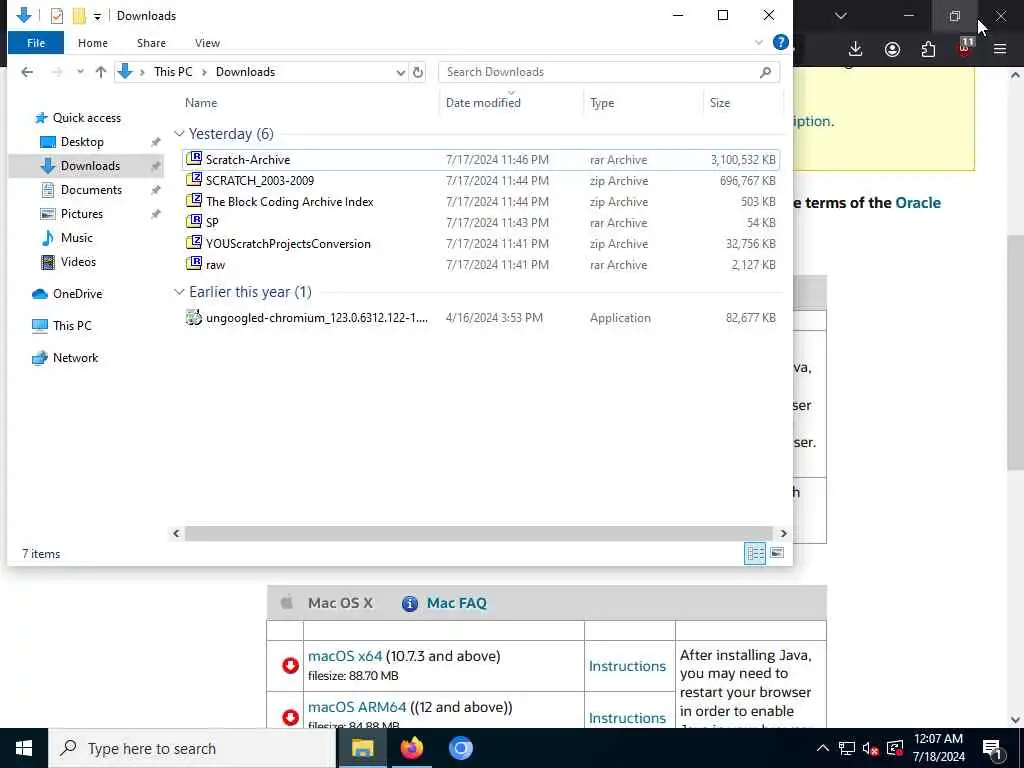This screenshot has height=768, width=1024.
Task: Click the horizontal scrollbar right arrow
Action: pos(783,534)
